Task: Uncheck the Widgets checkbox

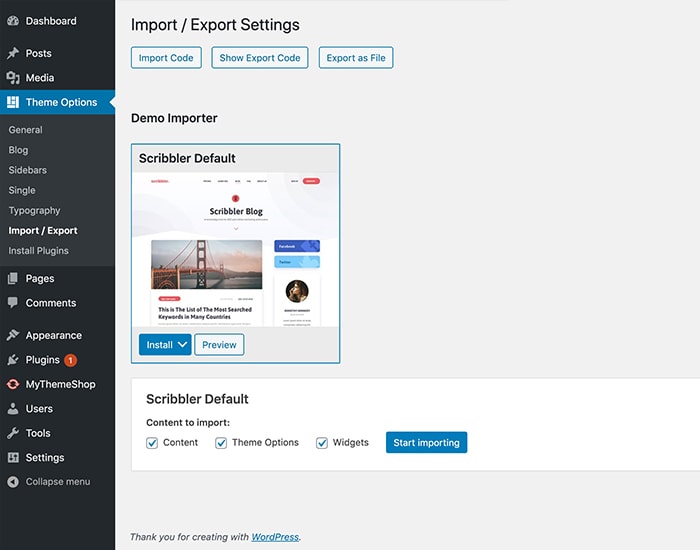Action: point(322,443)
